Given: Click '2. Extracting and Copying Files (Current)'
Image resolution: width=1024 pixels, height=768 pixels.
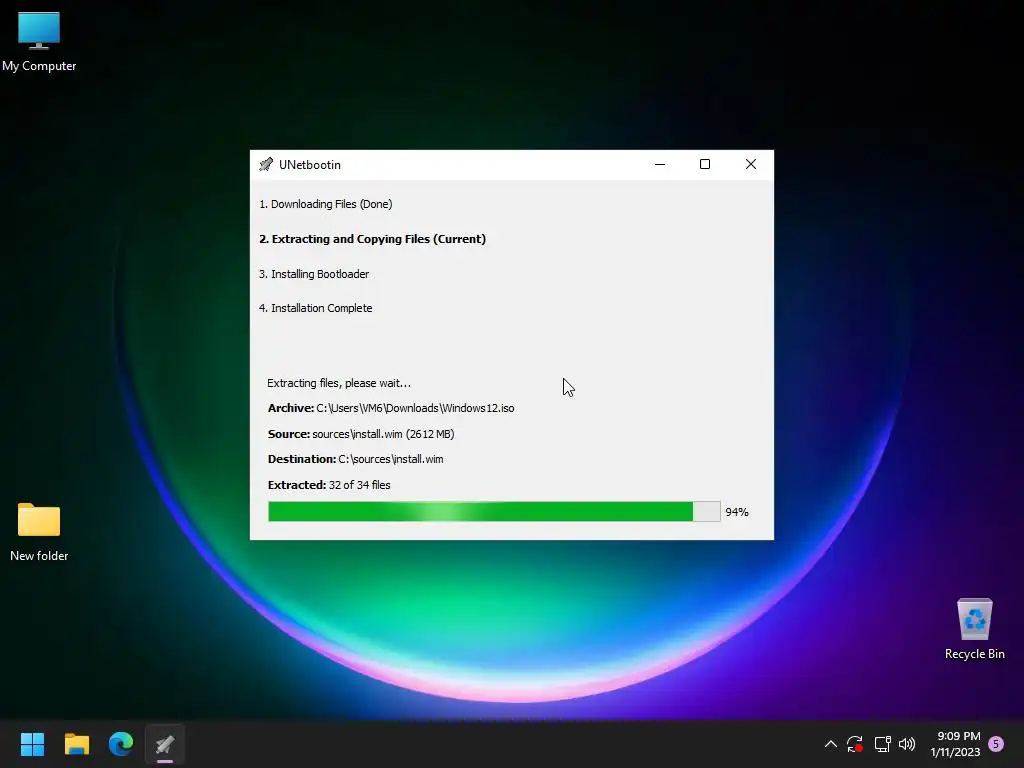Looking at the screenshot, I should [372, 239].
